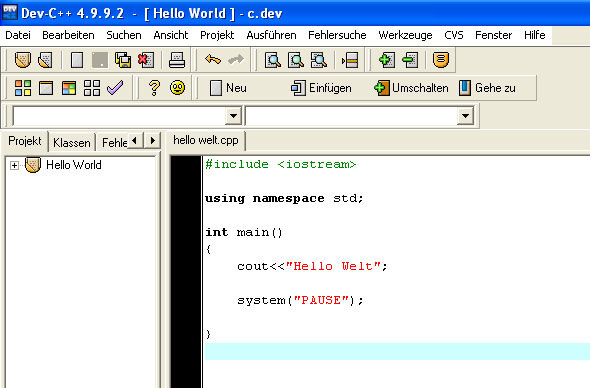Screen dimensions: 590x388
Task: Open the left class combo box arrow
Action: click(233, 116)
